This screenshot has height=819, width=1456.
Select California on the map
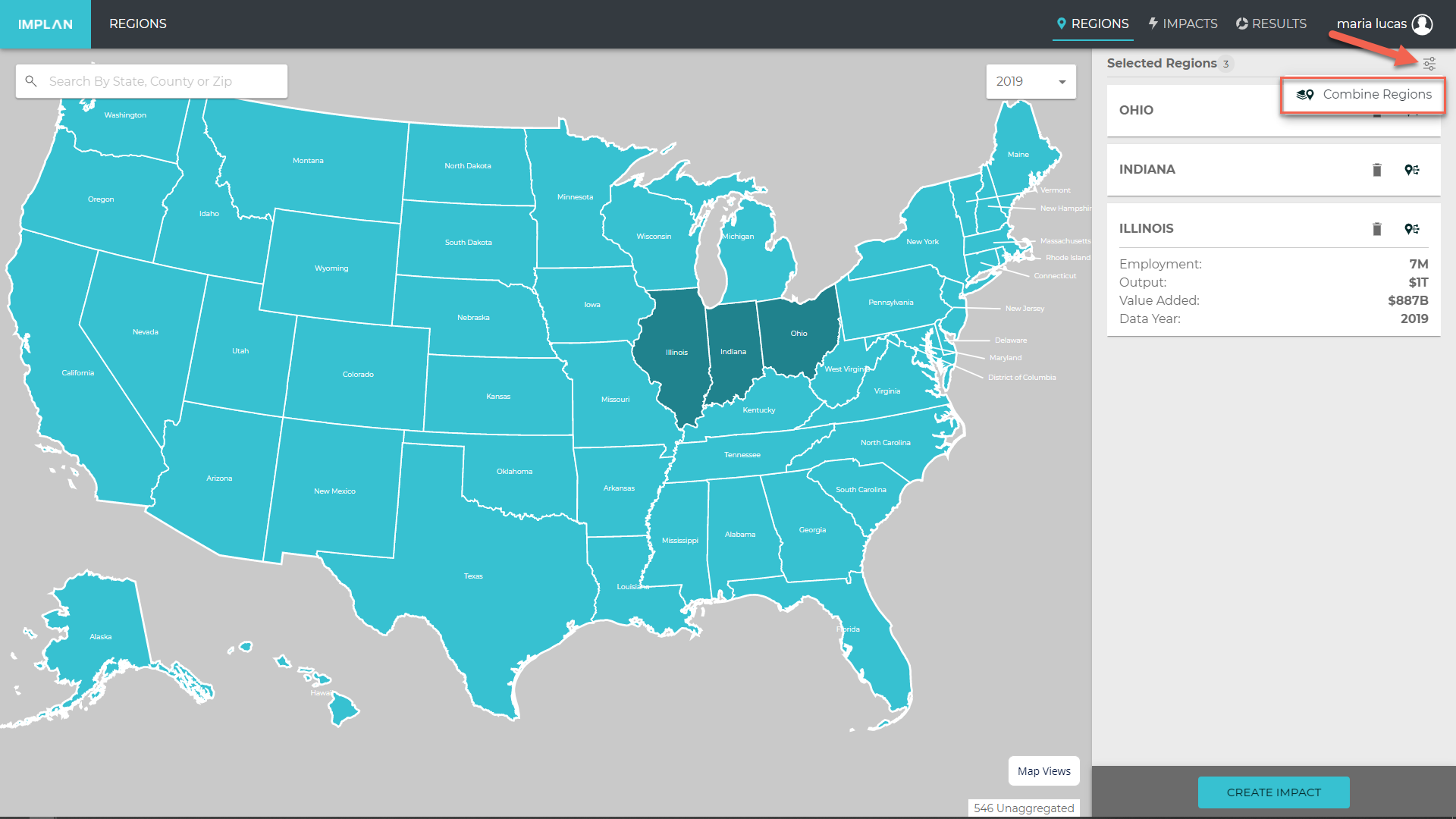[78, 373]
